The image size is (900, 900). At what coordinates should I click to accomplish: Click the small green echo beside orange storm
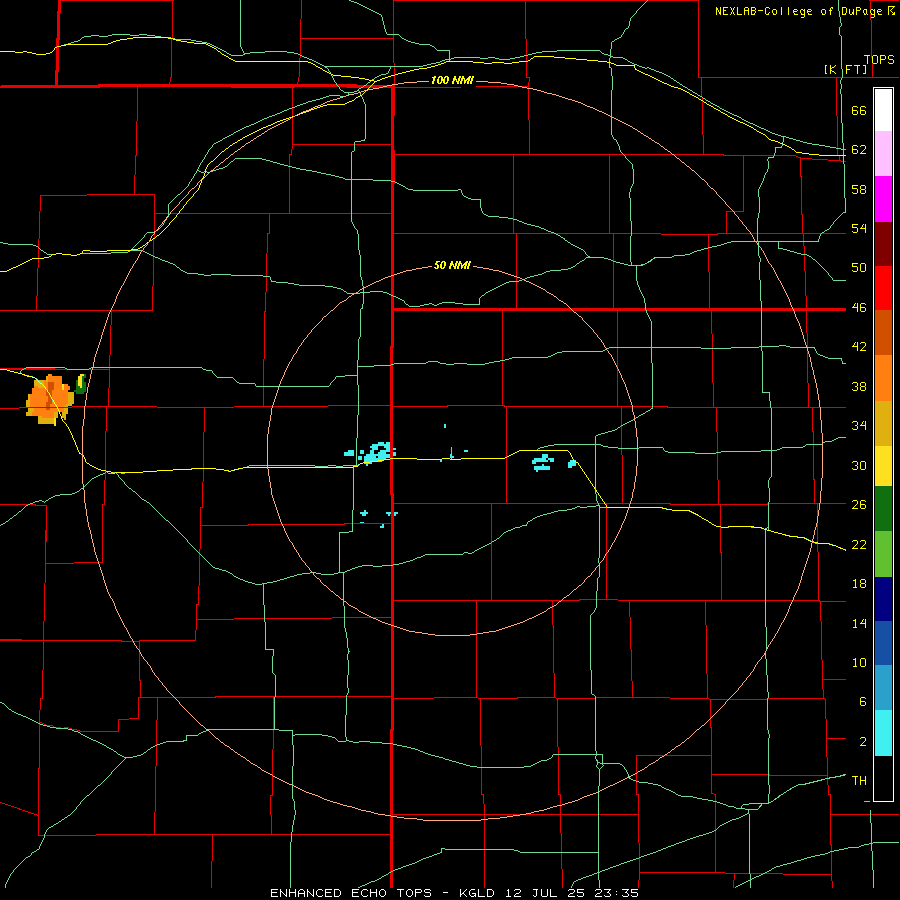(x=81, y=383)
